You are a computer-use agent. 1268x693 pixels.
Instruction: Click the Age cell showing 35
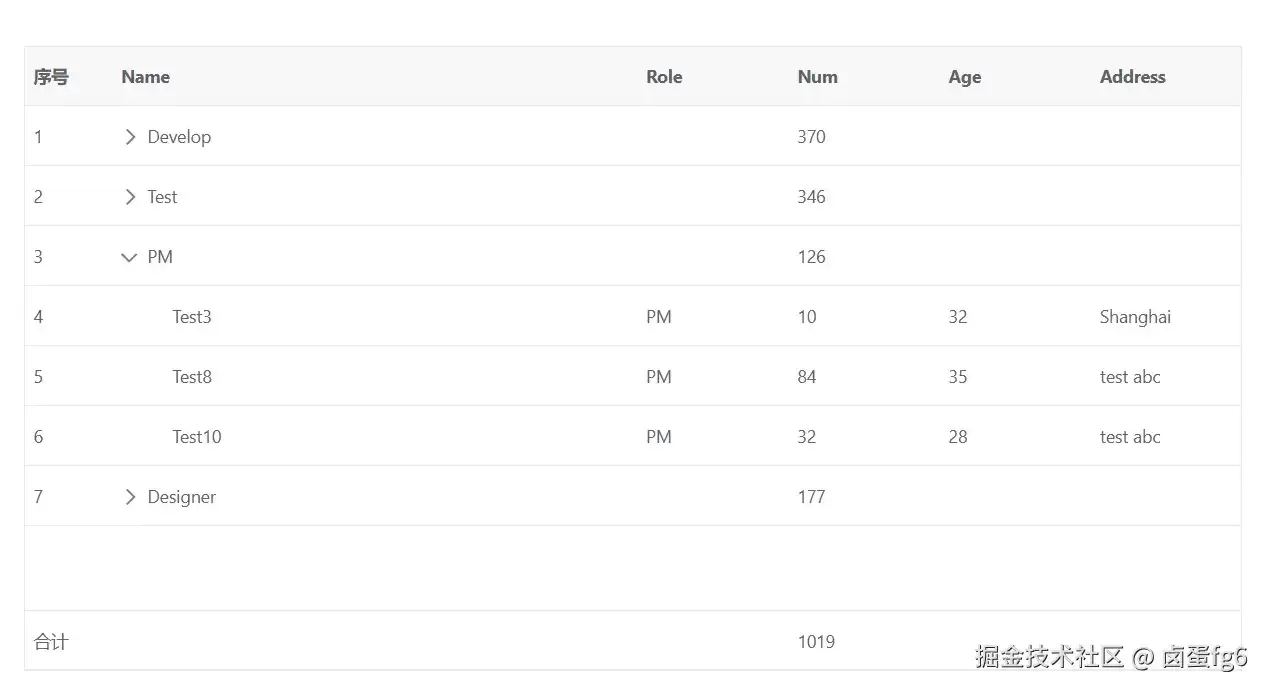coord(958,377)
